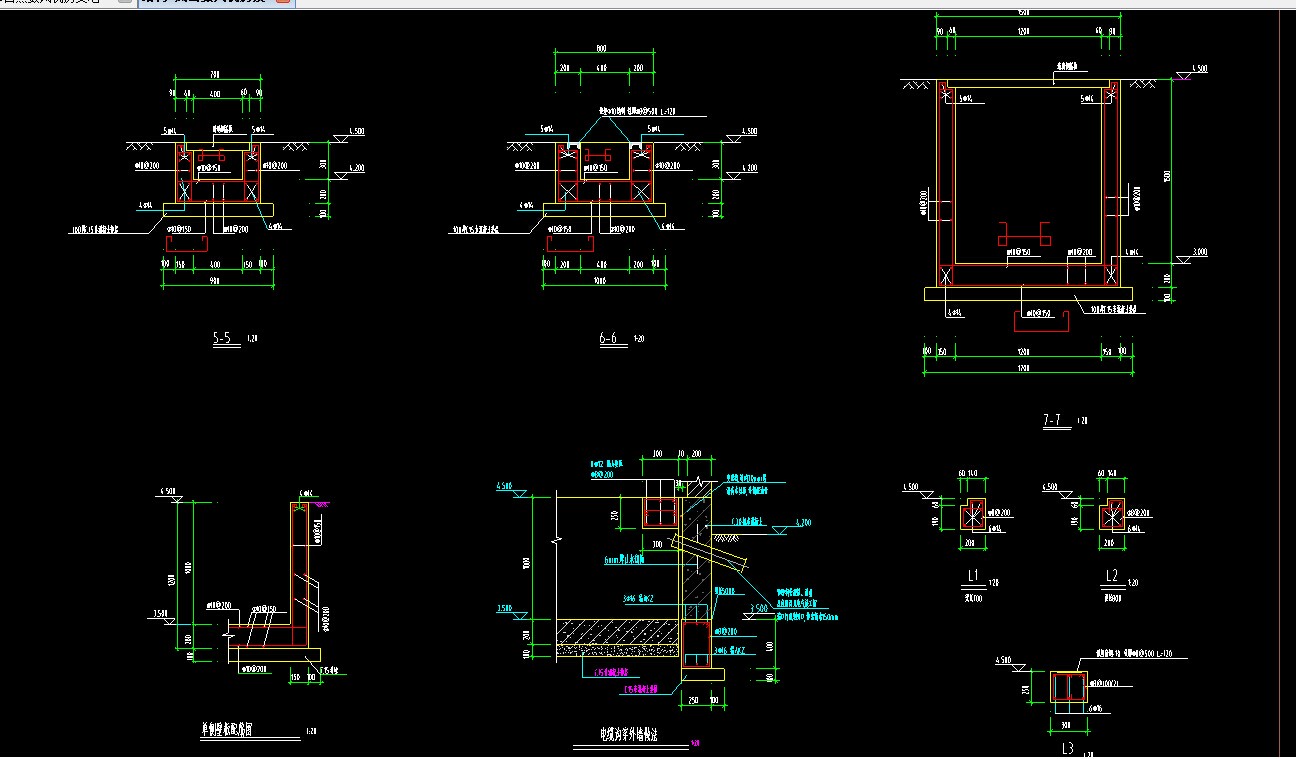The width and height of the screenshot is (1296, 759).
Task: Select the 7-7 section title label
Action: 1052,421
